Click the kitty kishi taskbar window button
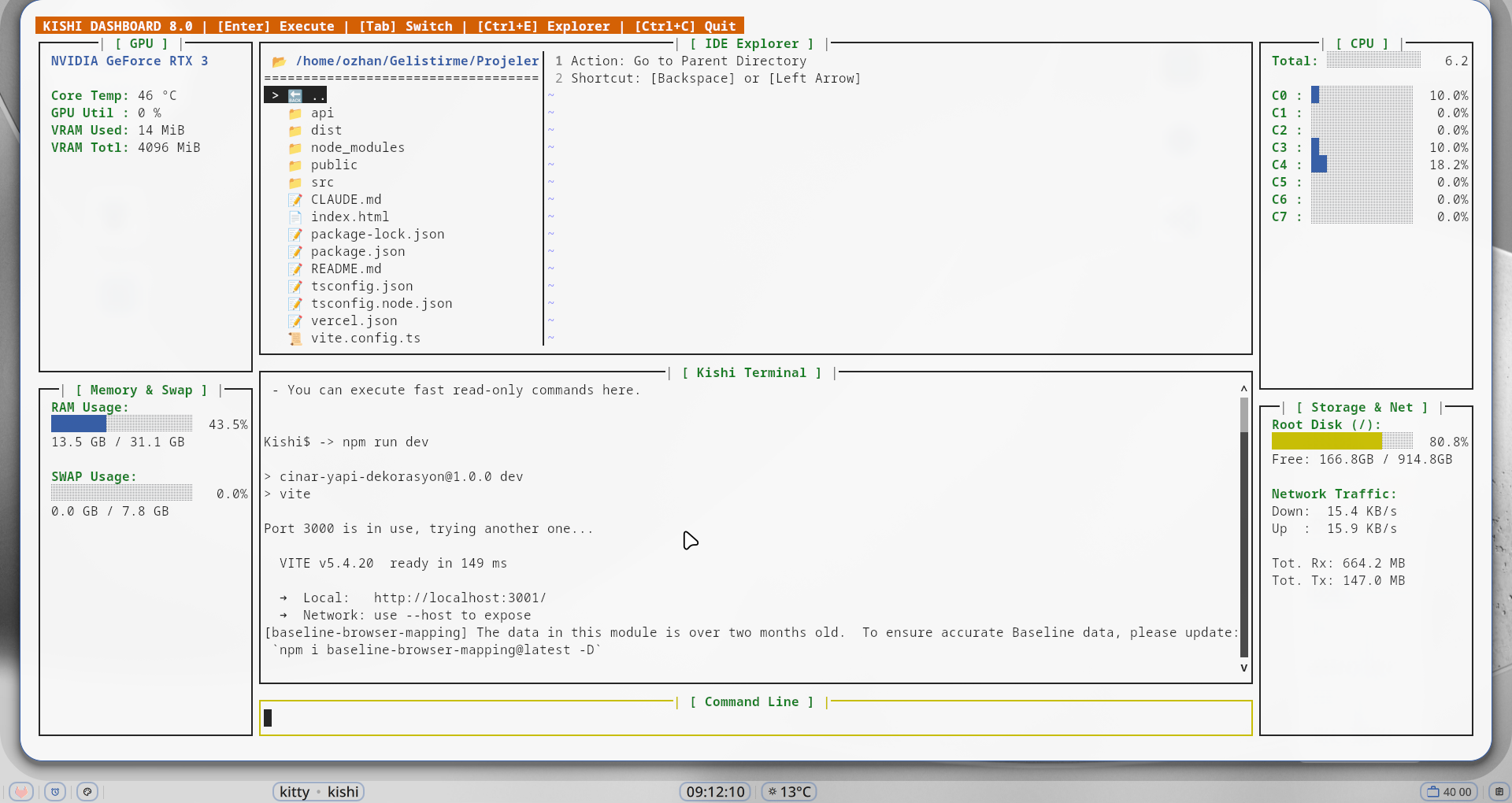This screenshot has height=803, width=1512. (x=318, y=791)
